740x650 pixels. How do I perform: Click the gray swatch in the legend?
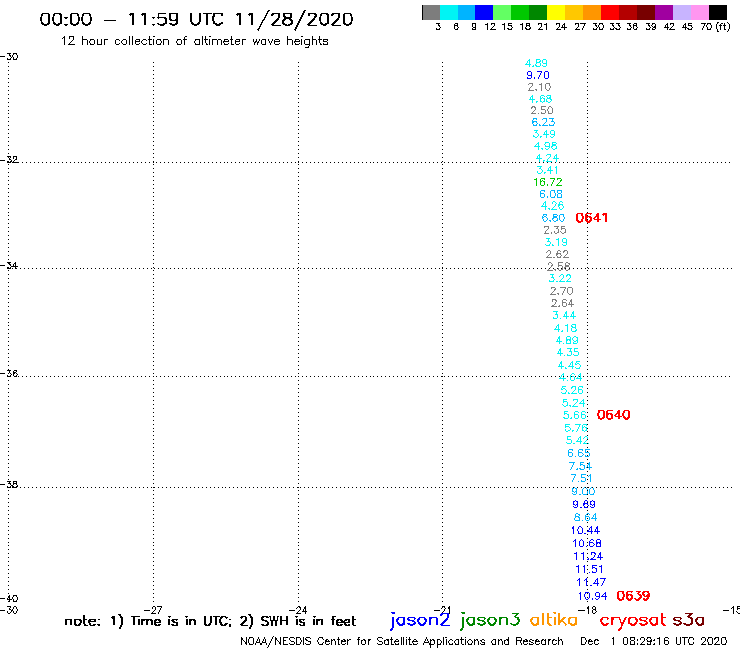click(431, 12)
